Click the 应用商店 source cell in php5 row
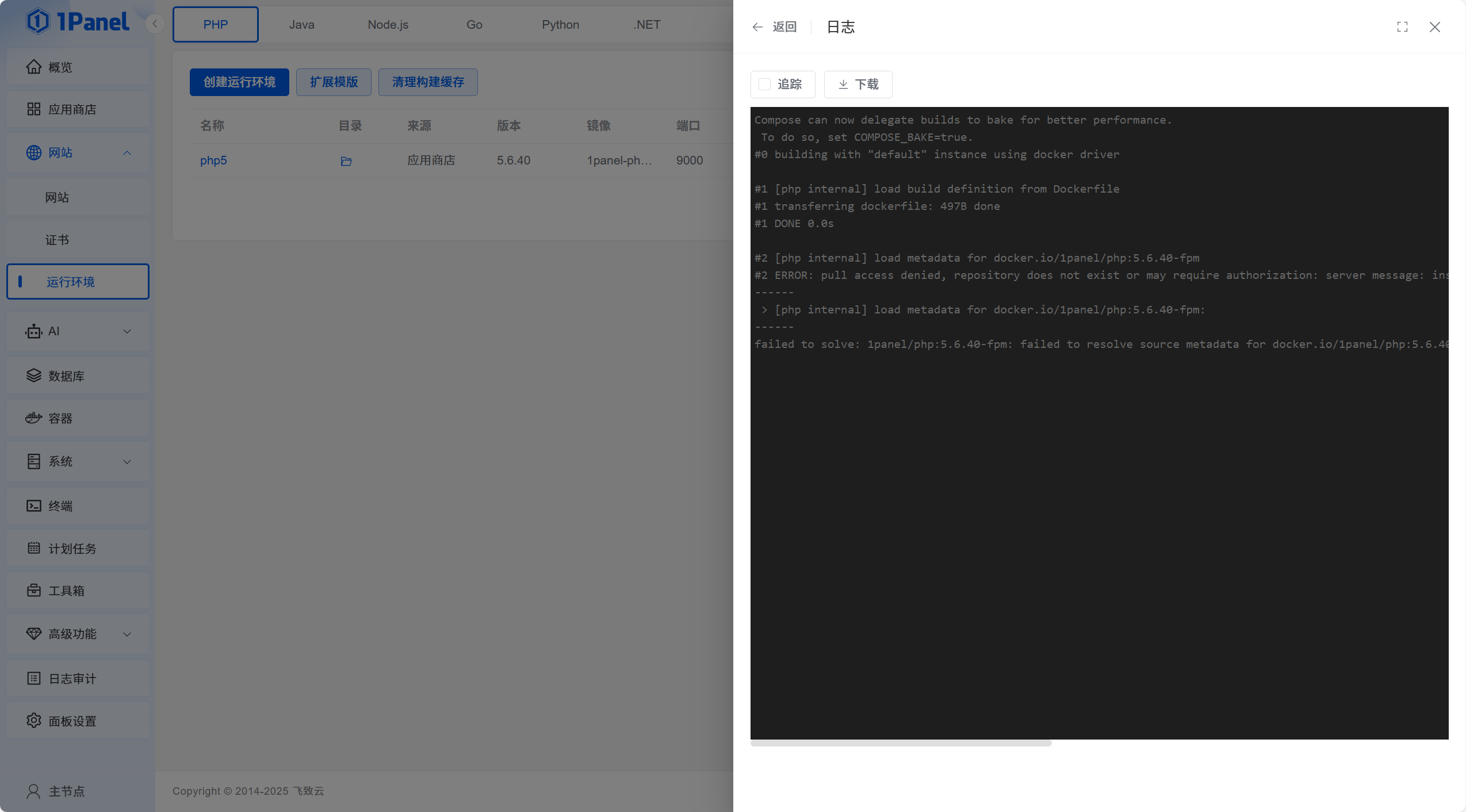 pyautogui.click(x=431, y=160)
